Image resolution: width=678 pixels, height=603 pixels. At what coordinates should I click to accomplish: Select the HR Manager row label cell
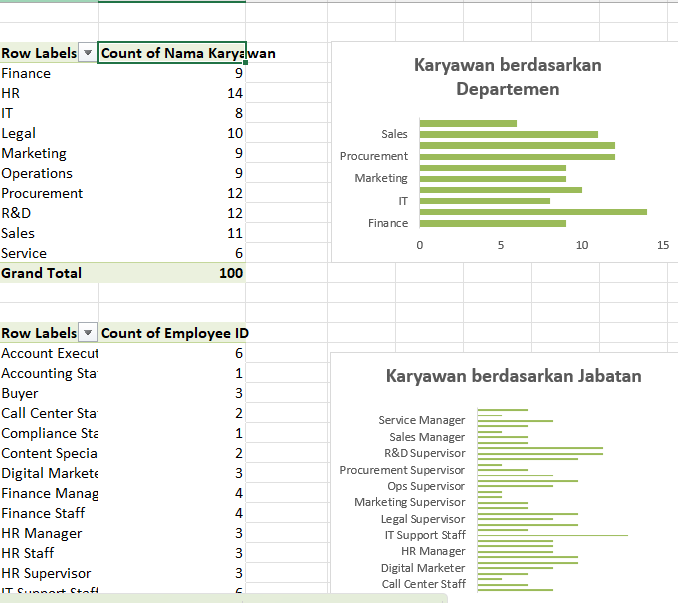42,533
